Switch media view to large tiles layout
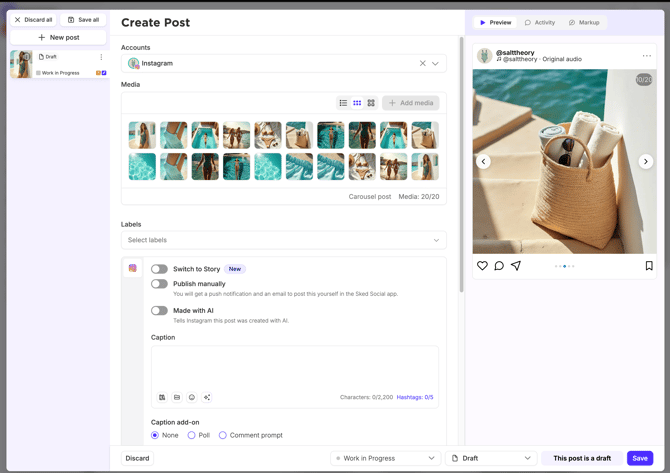This screenshot has width=670, height=473. point(371,103)
